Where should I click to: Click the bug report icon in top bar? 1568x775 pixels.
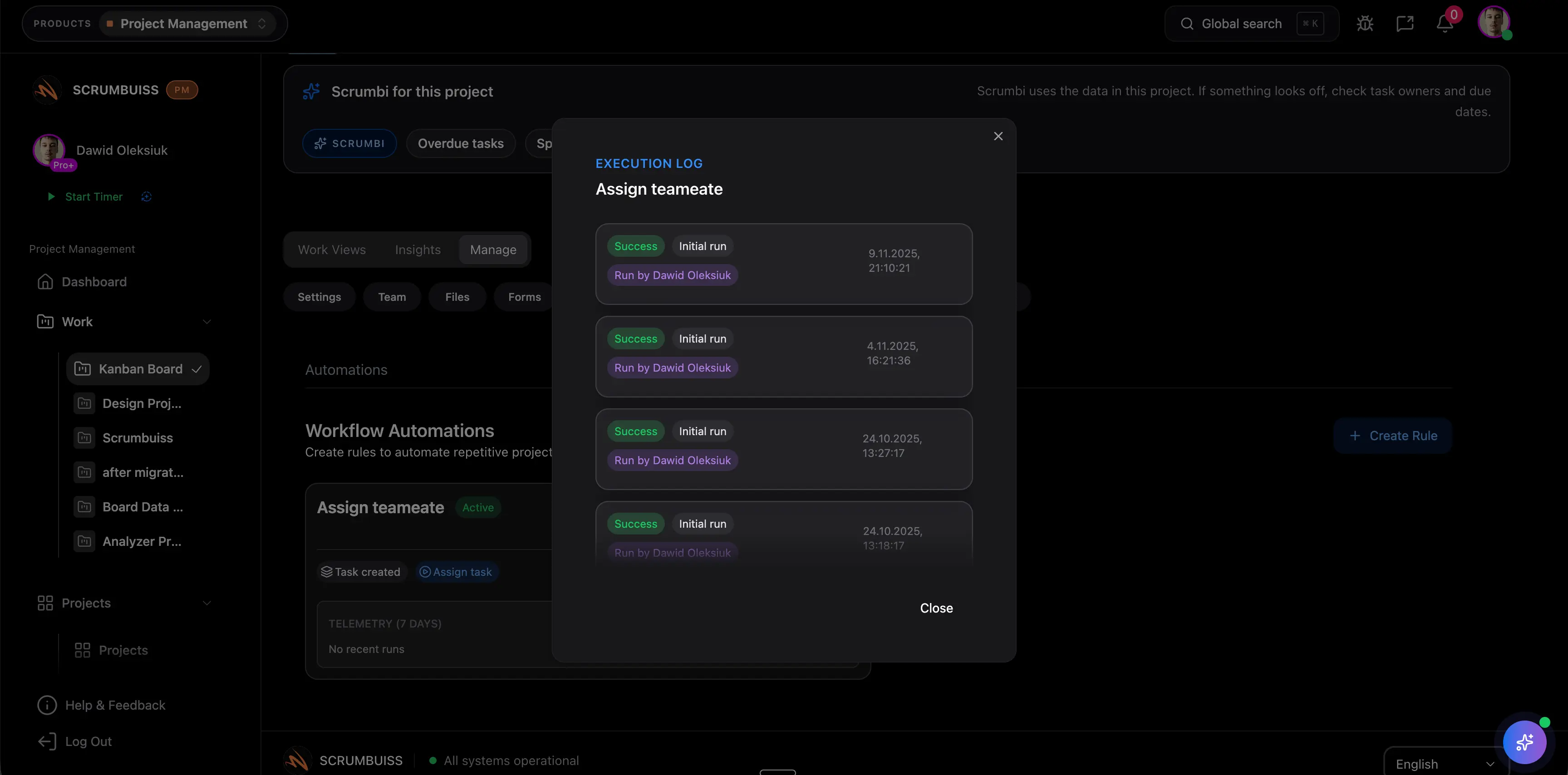1365,23
